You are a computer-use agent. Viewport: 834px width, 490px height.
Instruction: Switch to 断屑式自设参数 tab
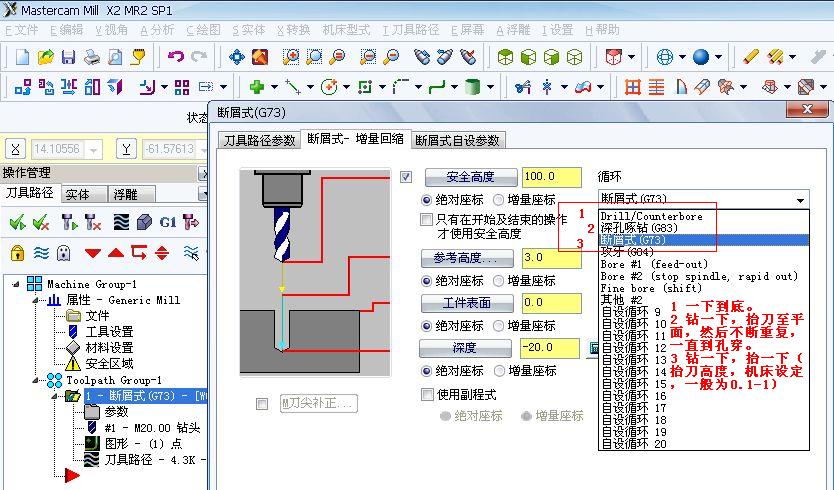coord(457,140)
